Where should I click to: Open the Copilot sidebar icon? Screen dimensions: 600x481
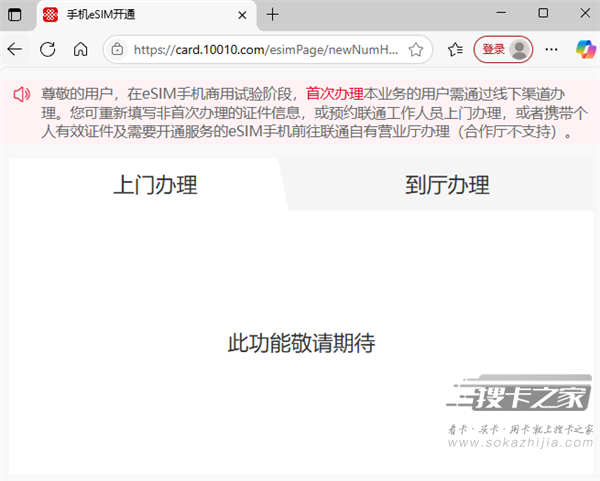coord(585,49)
